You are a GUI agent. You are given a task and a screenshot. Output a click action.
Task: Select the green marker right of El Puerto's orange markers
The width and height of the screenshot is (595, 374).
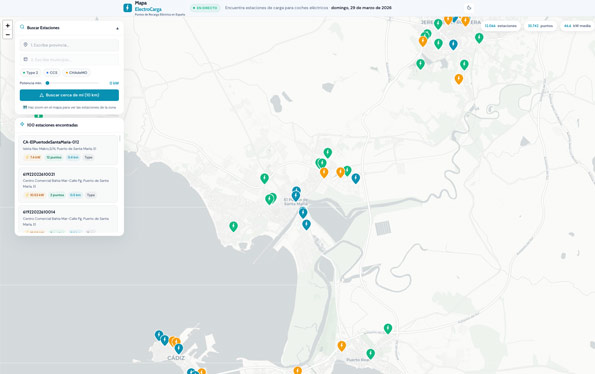coord(347,171)
